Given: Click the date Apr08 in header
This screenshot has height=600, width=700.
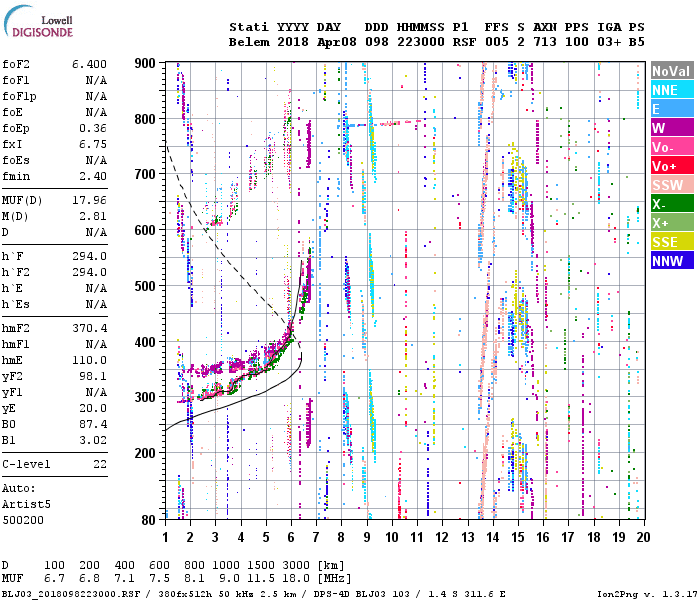Looking at the screenshot, I should coord(337,42).
